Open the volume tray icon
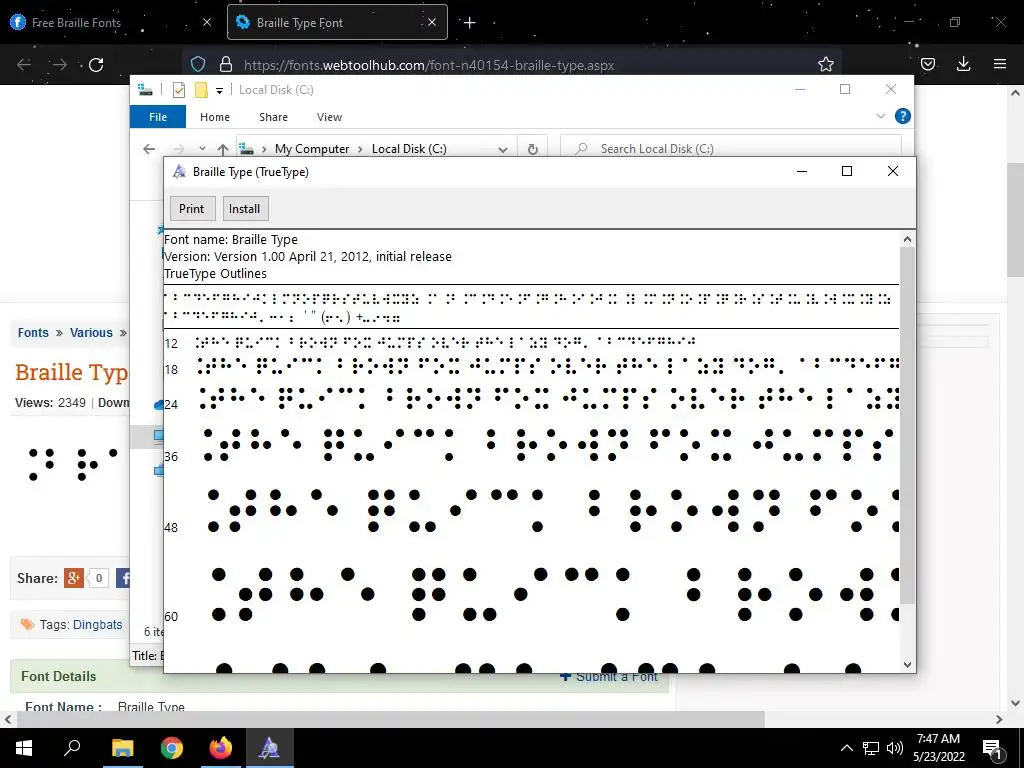The height and width of the screenshot is (768, 1024). [895, 748]
